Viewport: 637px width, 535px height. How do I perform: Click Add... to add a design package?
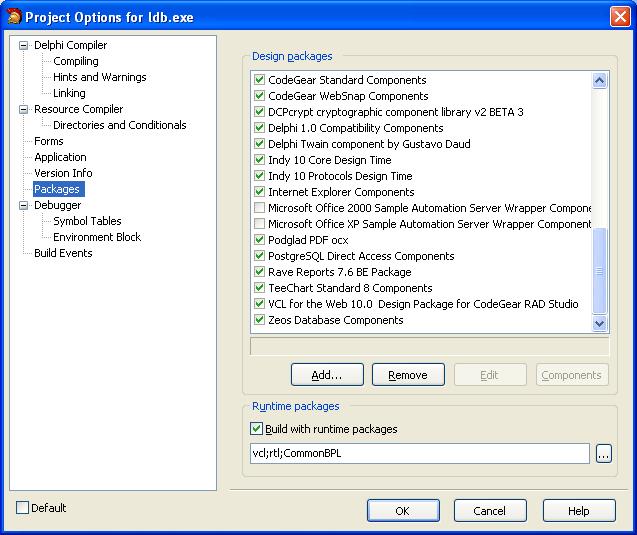327,375
